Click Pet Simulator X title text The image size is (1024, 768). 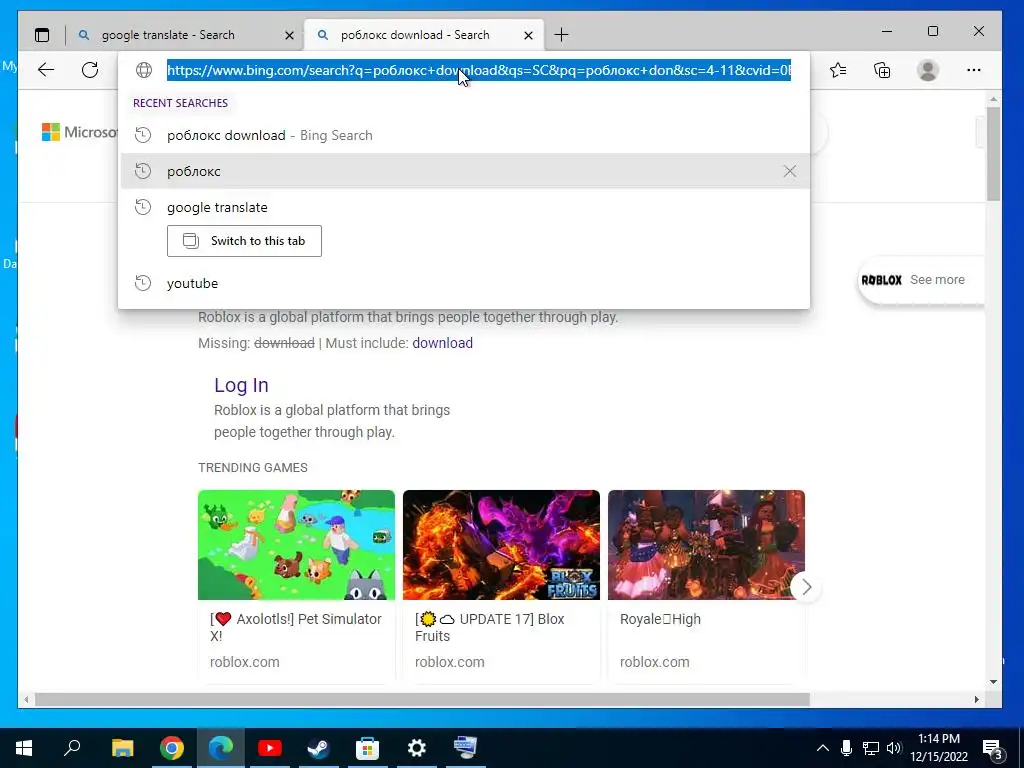[296, 627]
